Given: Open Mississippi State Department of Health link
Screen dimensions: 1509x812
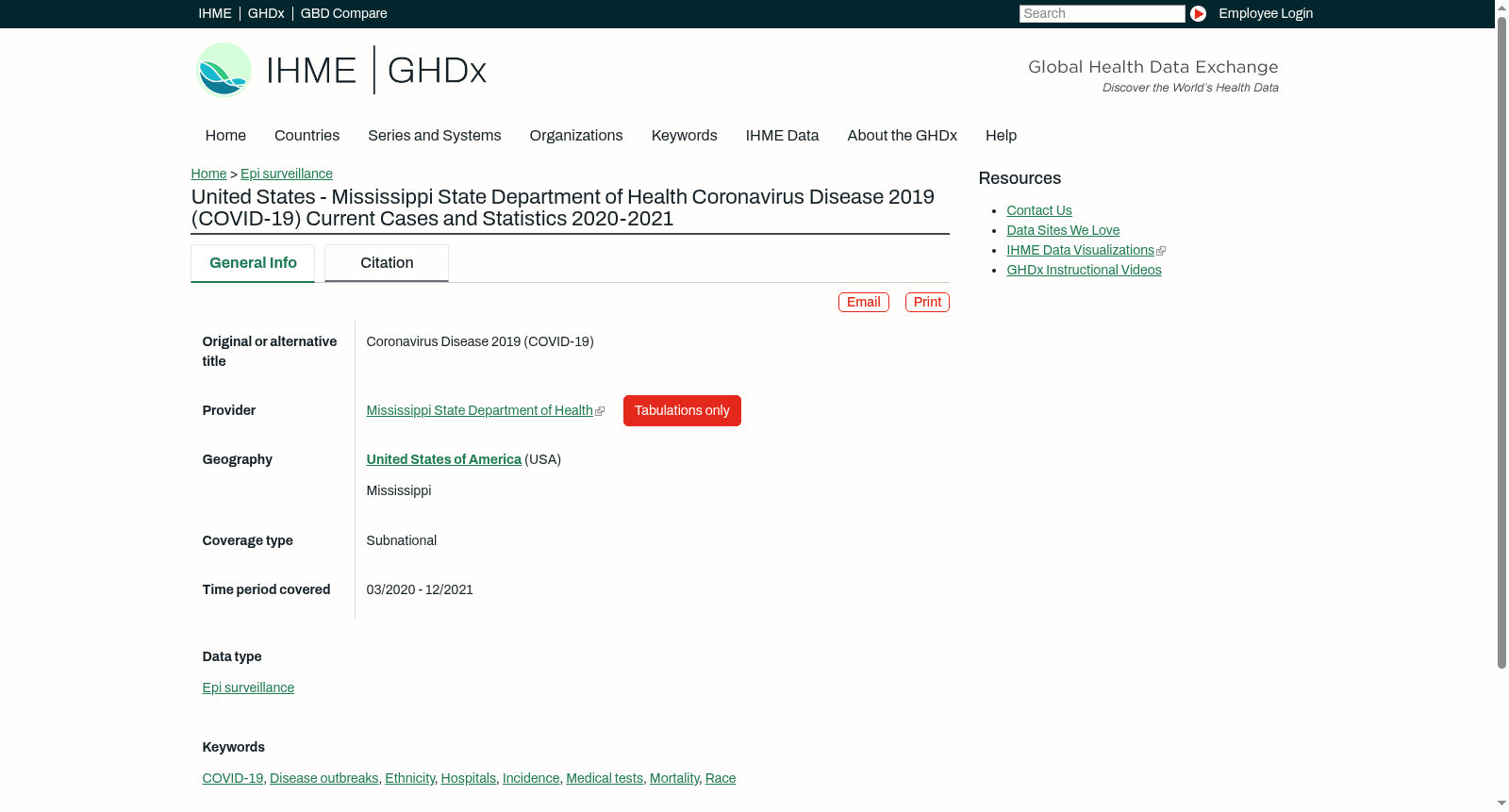Looking at the screenshot, I should click(479, 410).
